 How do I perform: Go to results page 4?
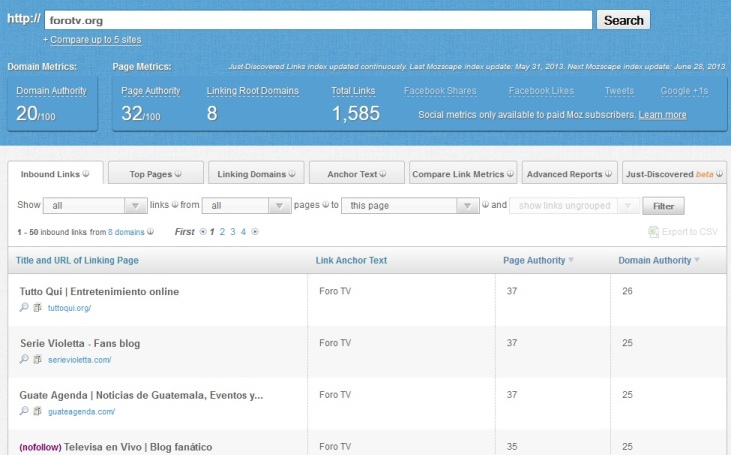(243, 232)
